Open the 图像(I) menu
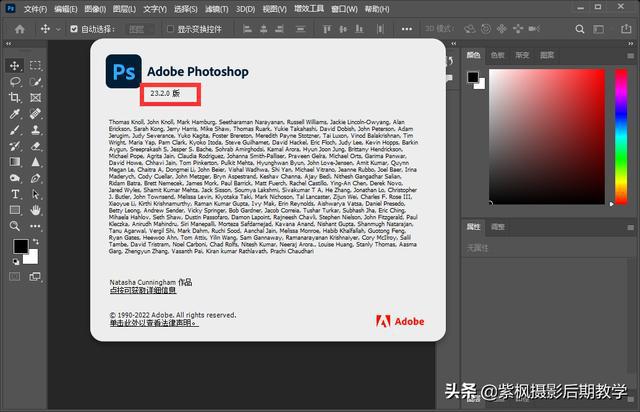Screen dimensions: 640x412 tap(95, 9)
